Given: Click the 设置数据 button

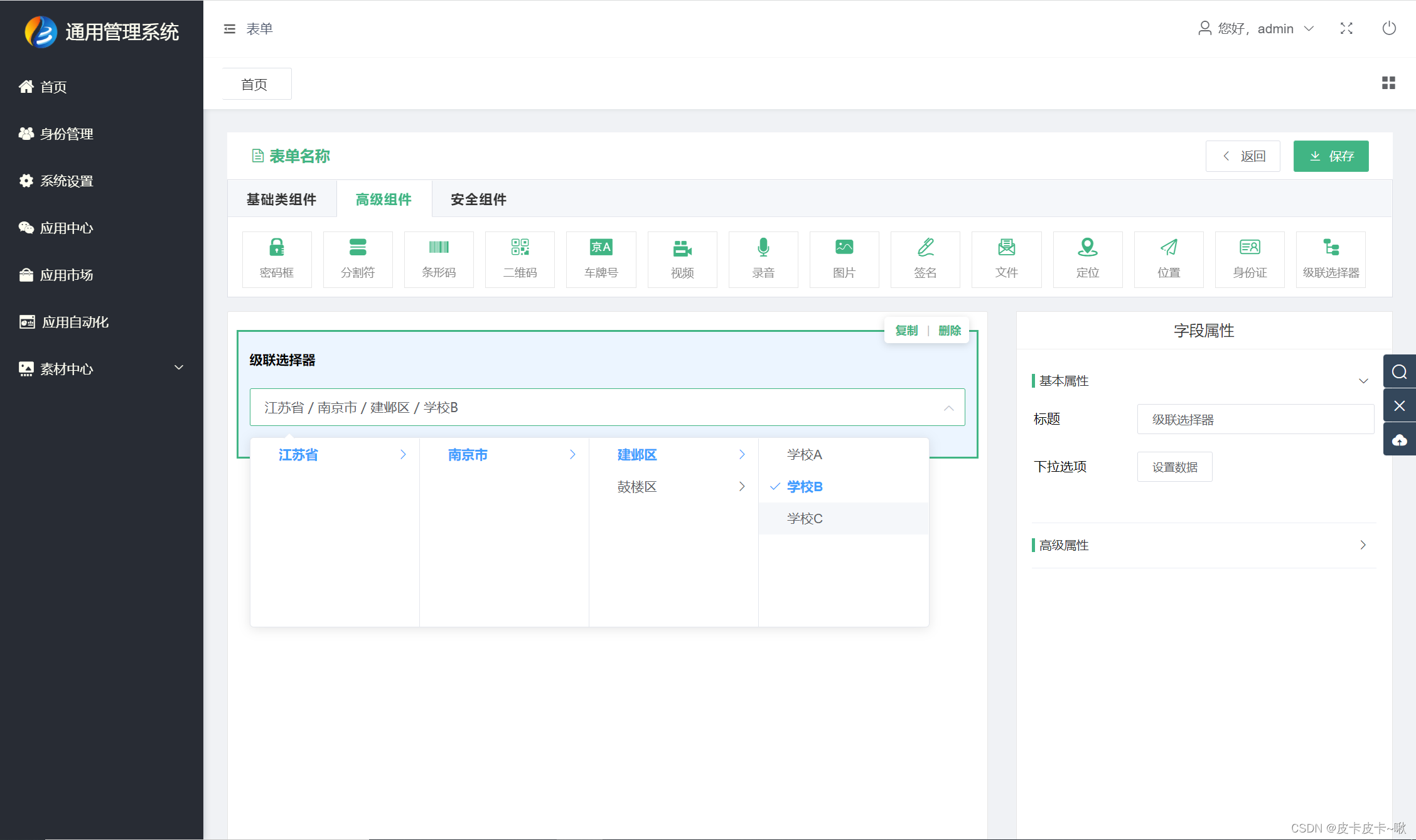Looking at the screenshot, I should pyautogui.click(x=1174, y=467).
